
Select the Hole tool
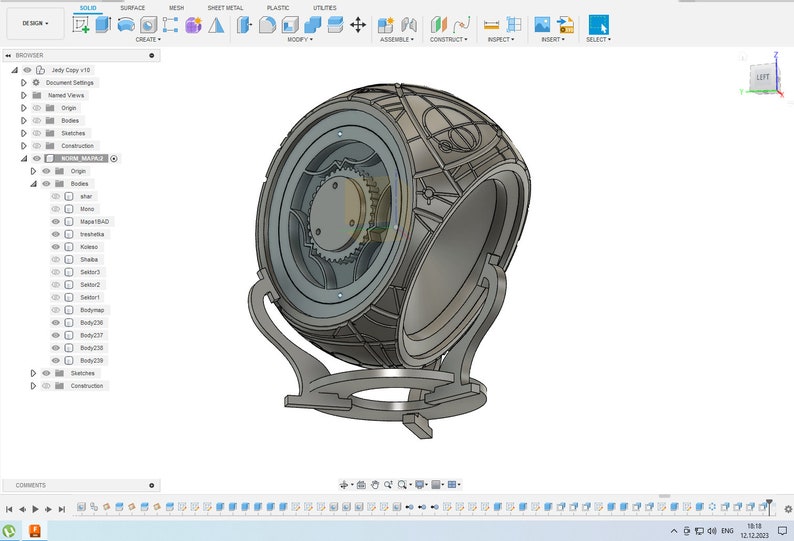coord(148,24)
